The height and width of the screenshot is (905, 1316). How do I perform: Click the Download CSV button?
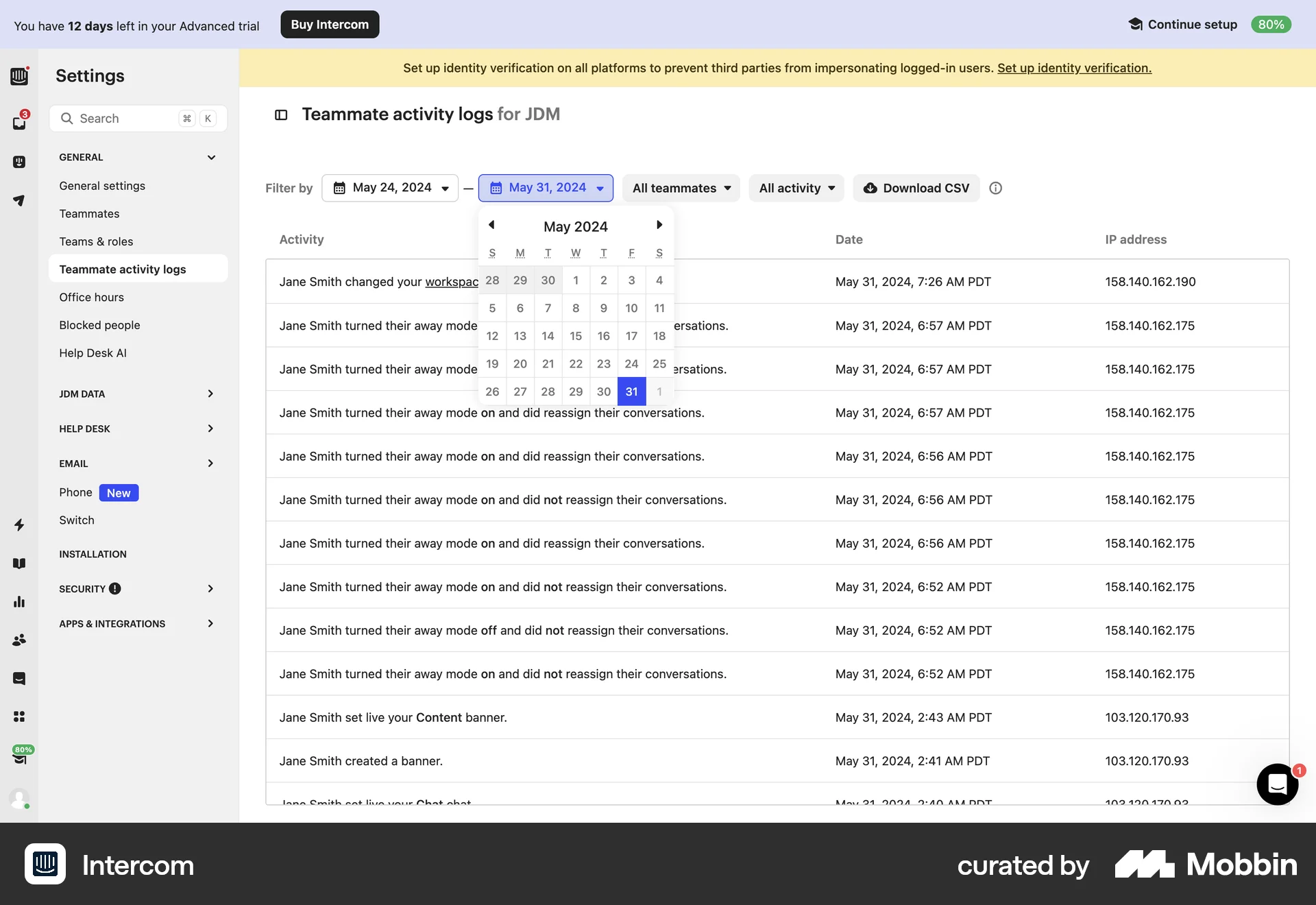pyautogui.click(x=916, y=188)
